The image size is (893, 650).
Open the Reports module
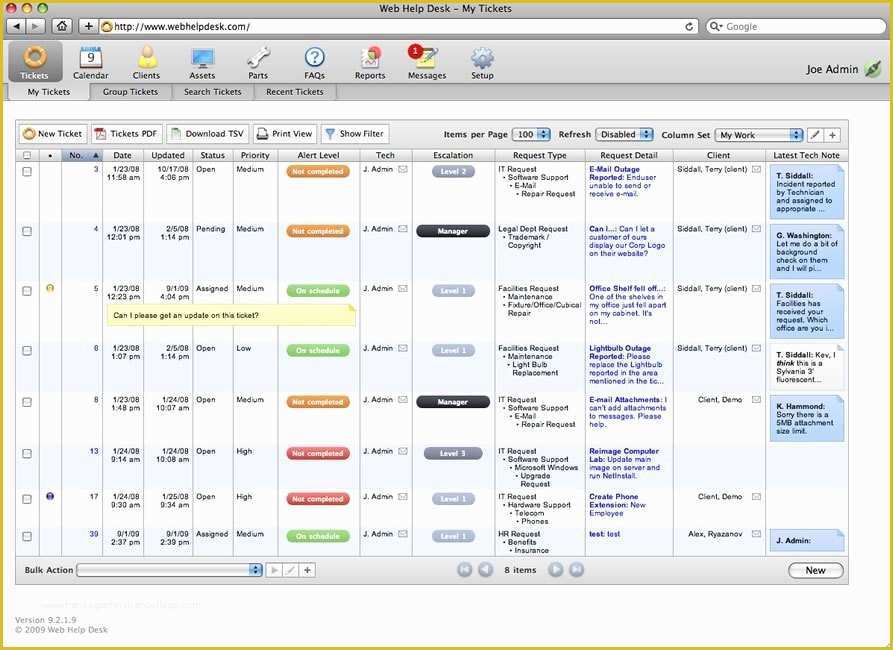[370, 63]
